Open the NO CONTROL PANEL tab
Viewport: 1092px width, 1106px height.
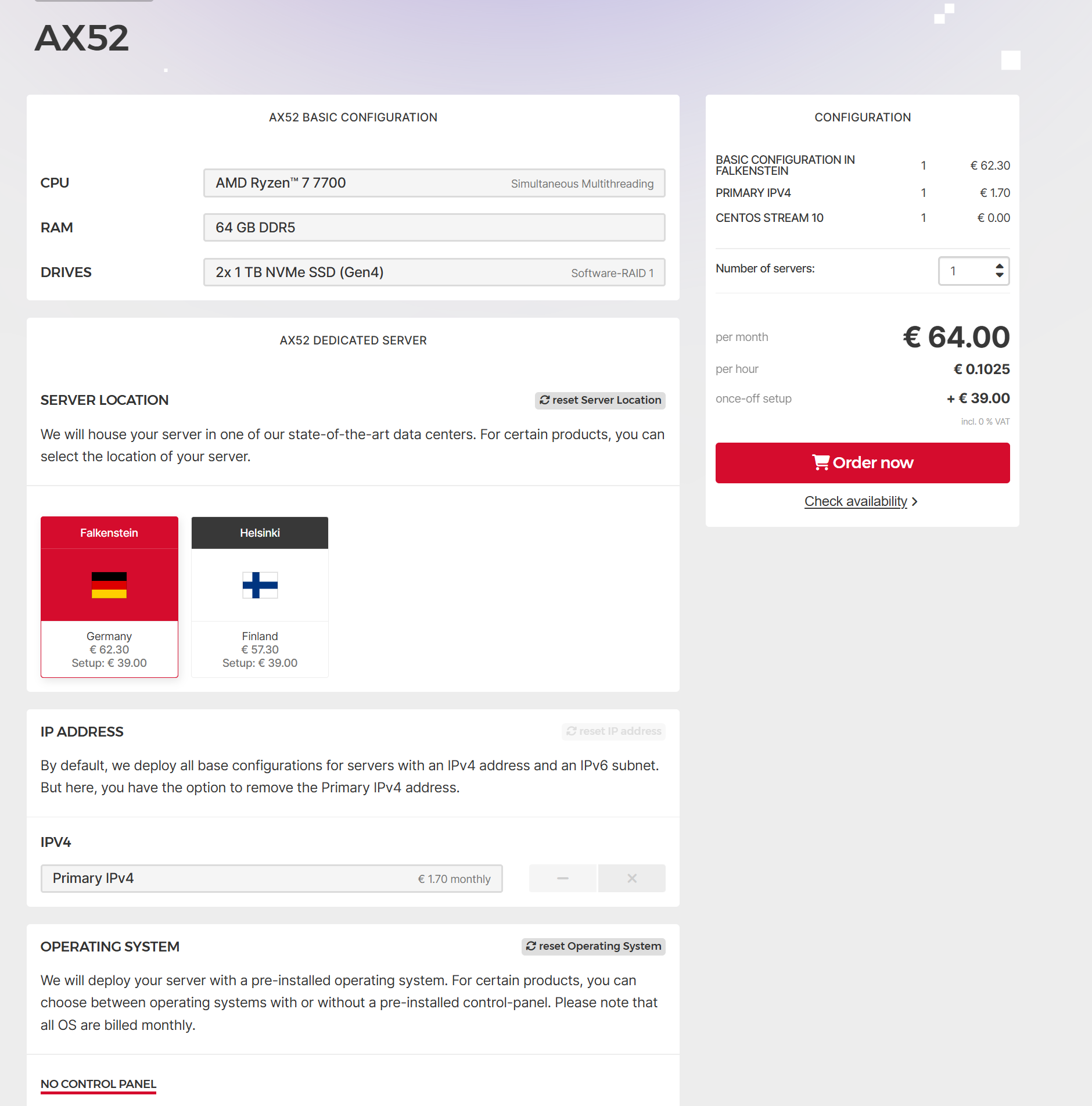tap(98, 1084)
